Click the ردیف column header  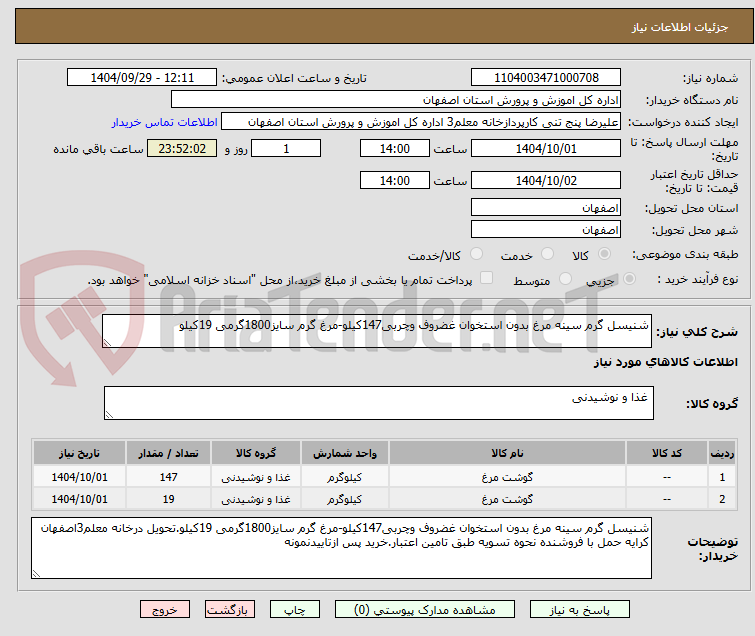(x=722, y=453)
